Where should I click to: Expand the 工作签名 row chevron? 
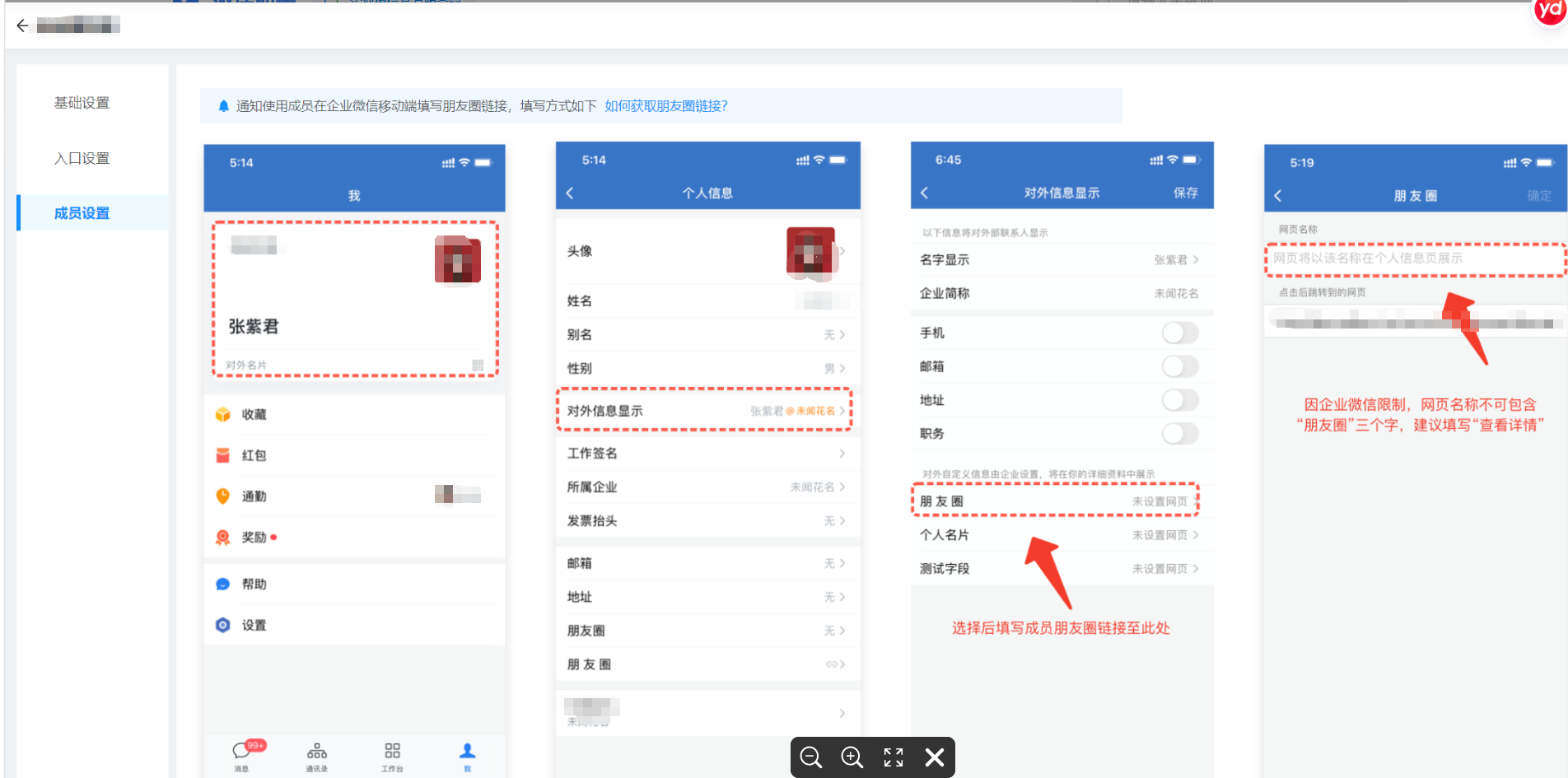[x=842, y=454]
